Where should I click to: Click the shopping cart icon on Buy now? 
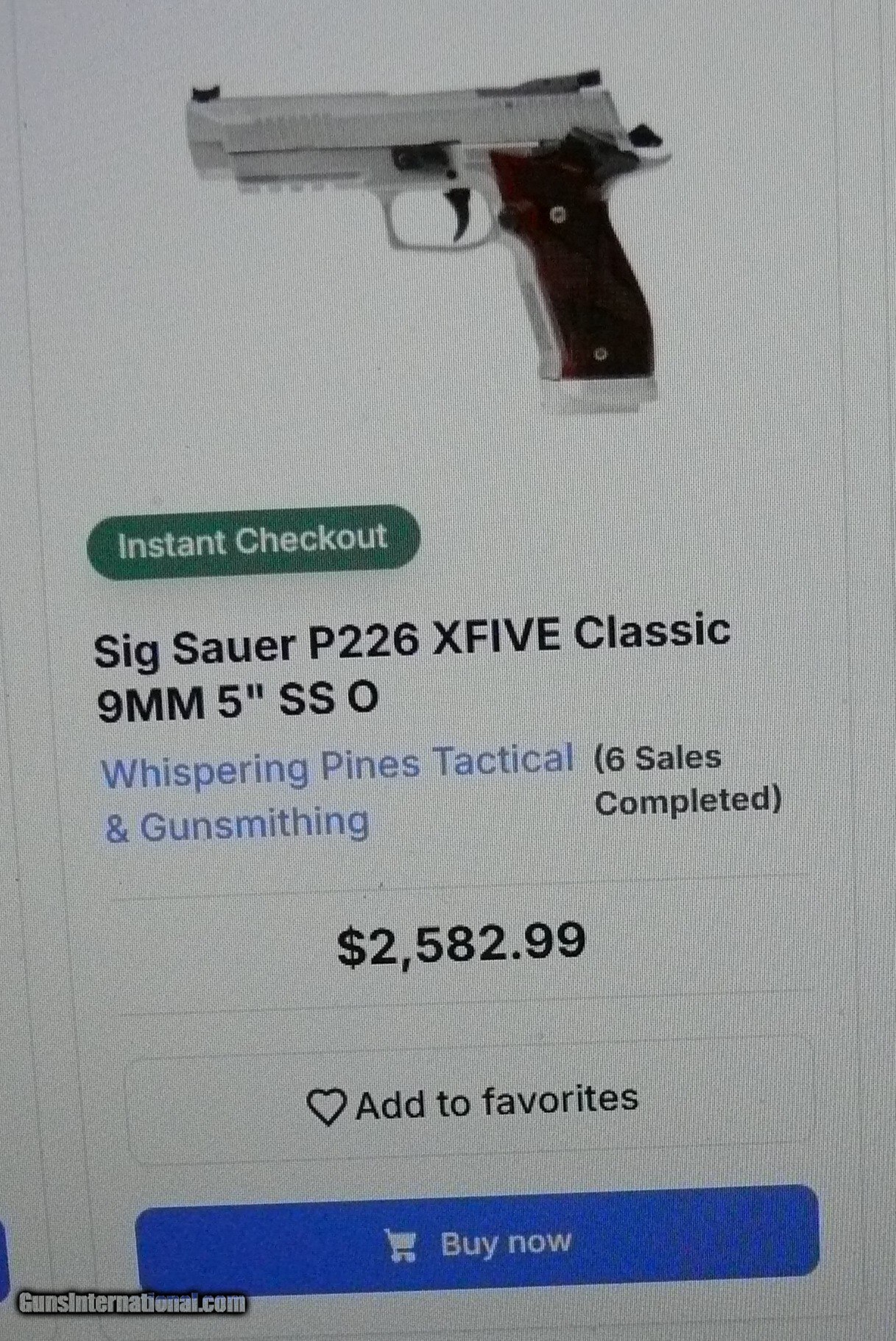pos(401,1245)
